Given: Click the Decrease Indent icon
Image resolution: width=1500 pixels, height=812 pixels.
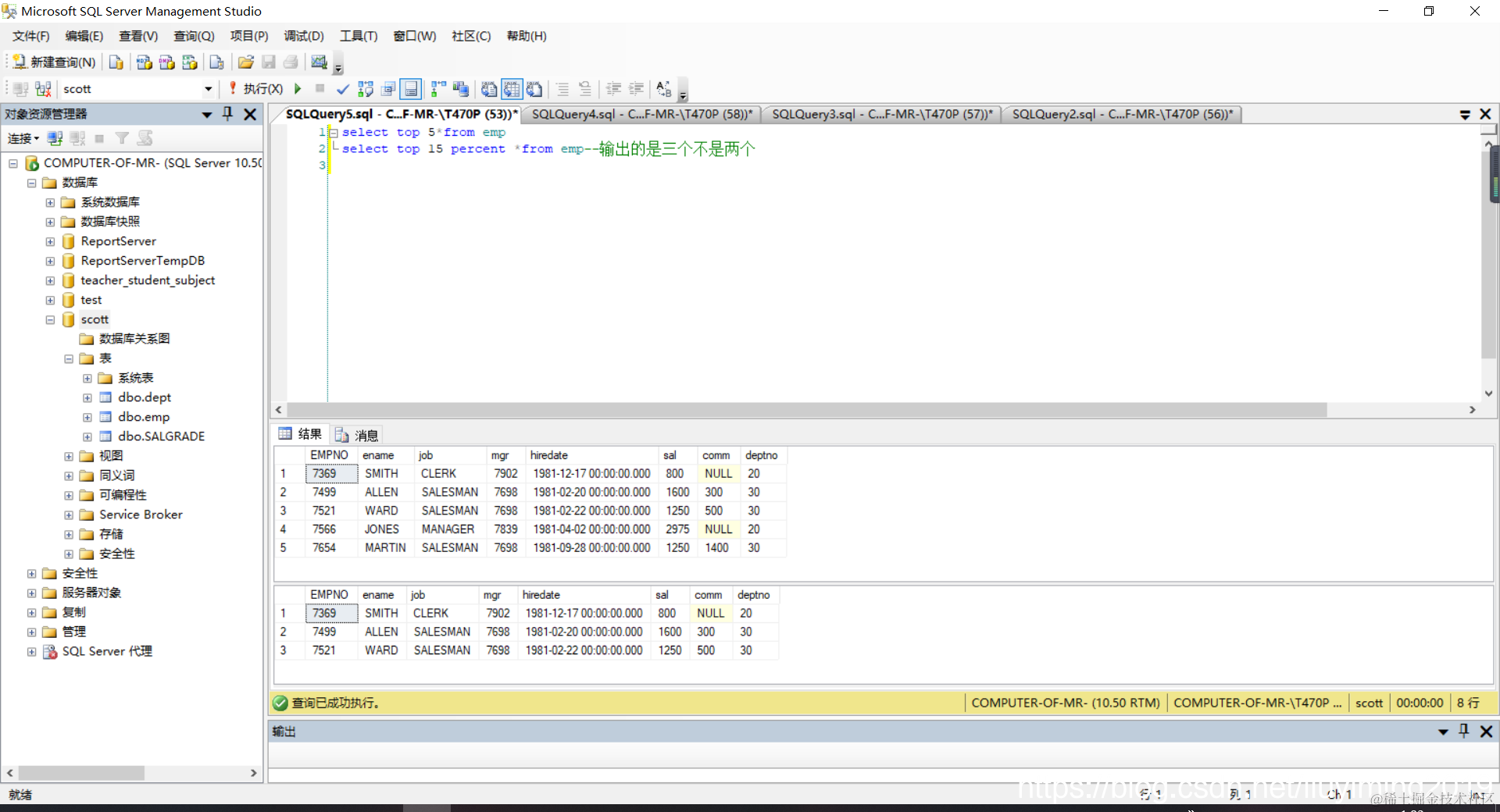Looking at the screenshot, I should 614,89.
